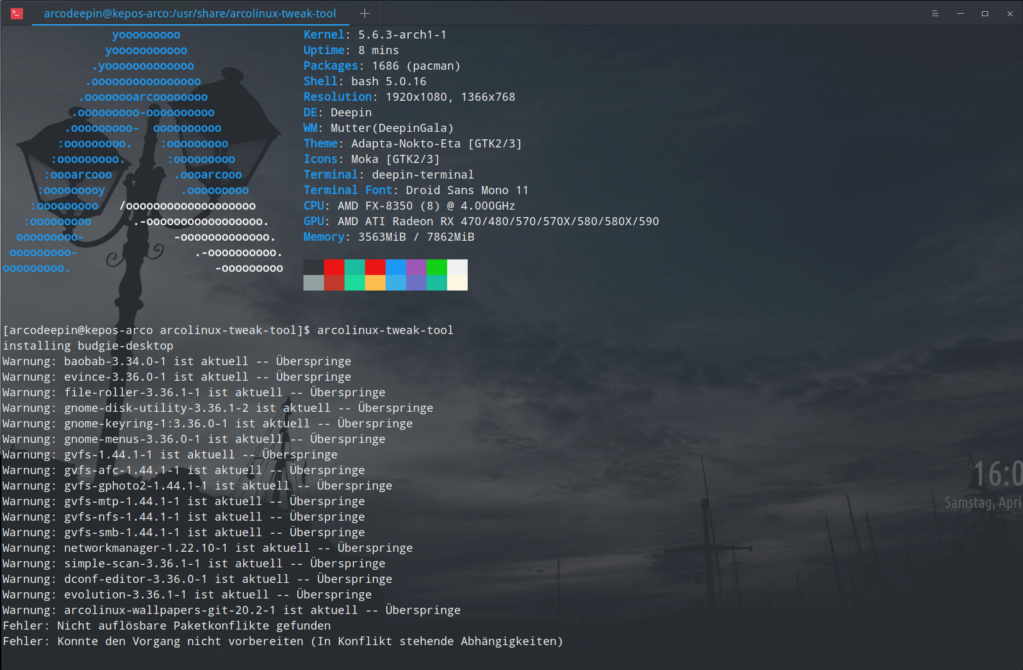Click the Packages 1686 (pacman) line
Viewport: 1023px width, 670px height.
tap(382, 66)
